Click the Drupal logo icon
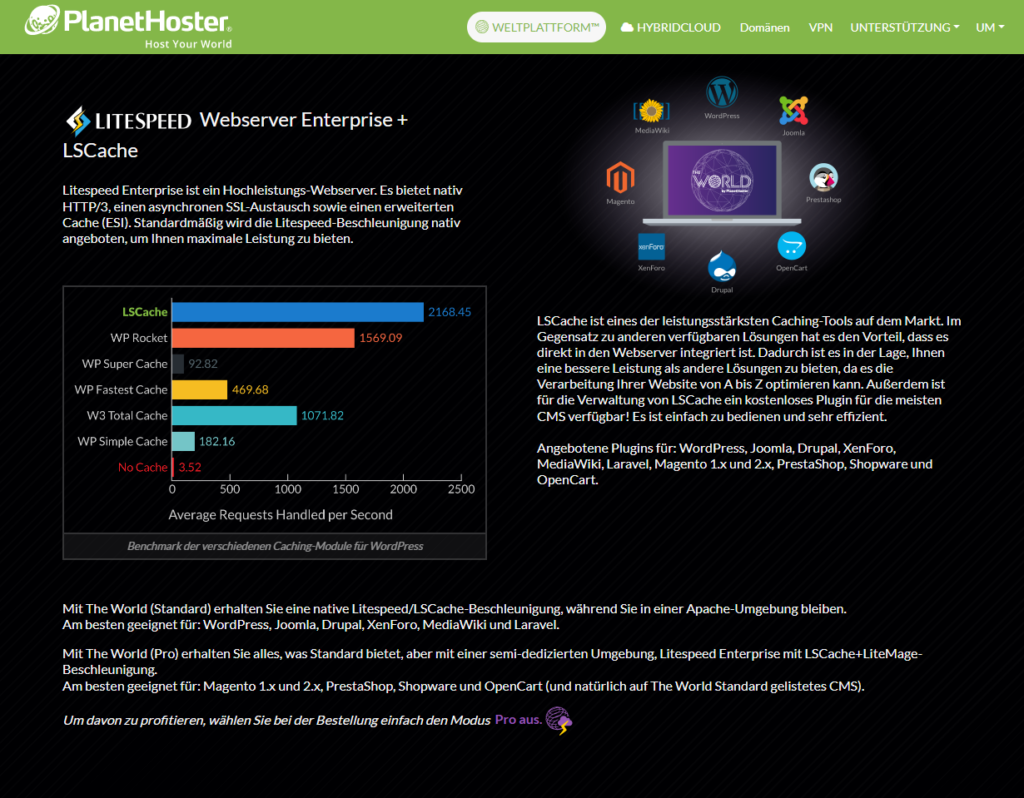 pos(722,266)
